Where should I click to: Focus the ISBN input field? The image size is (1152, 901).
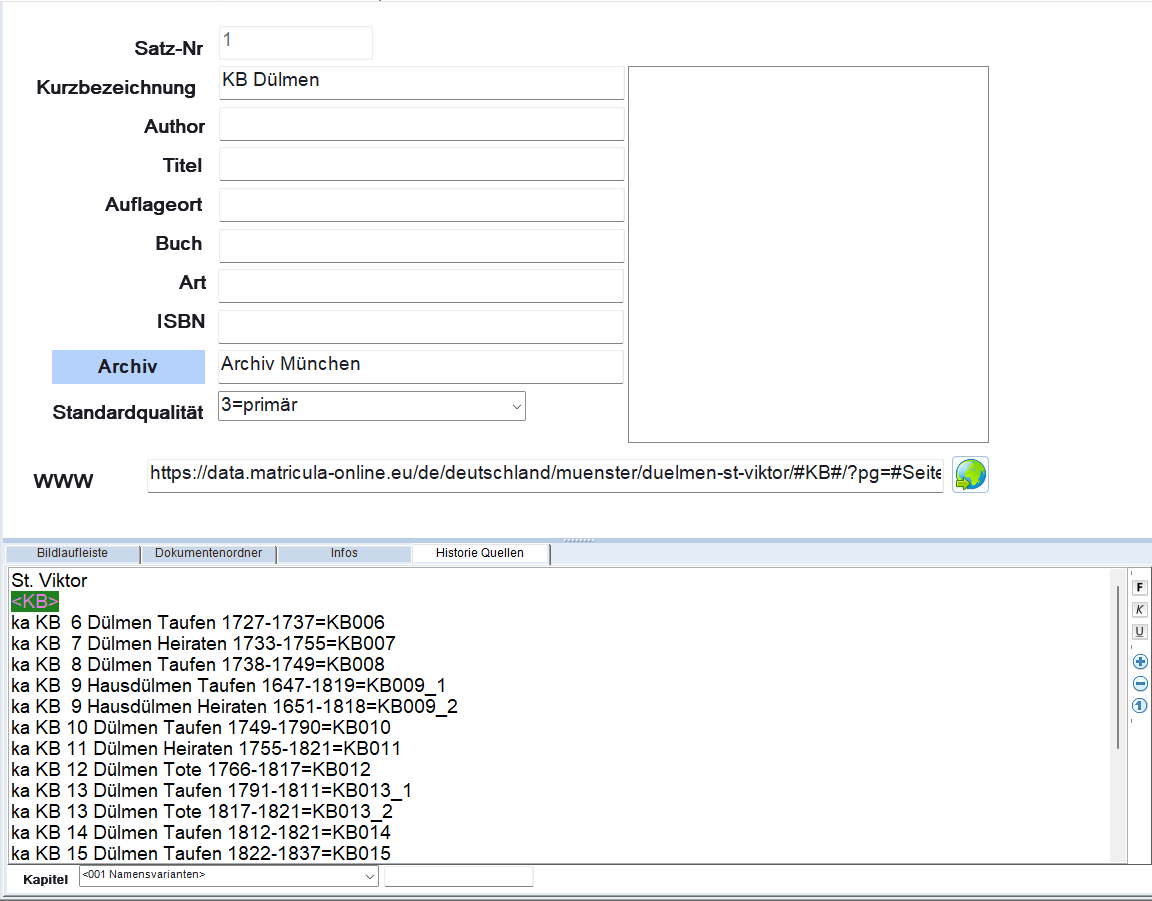tap(420, 326)
